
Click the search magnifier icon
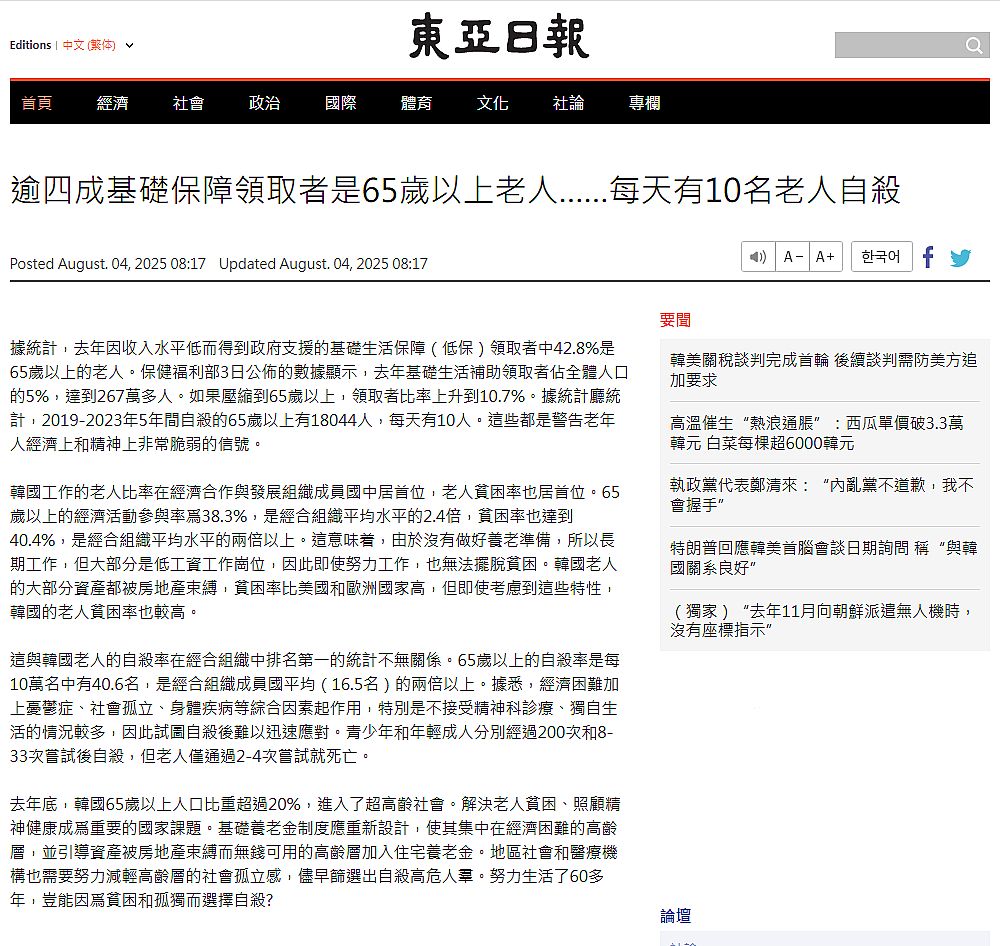(x=974, y=46)
